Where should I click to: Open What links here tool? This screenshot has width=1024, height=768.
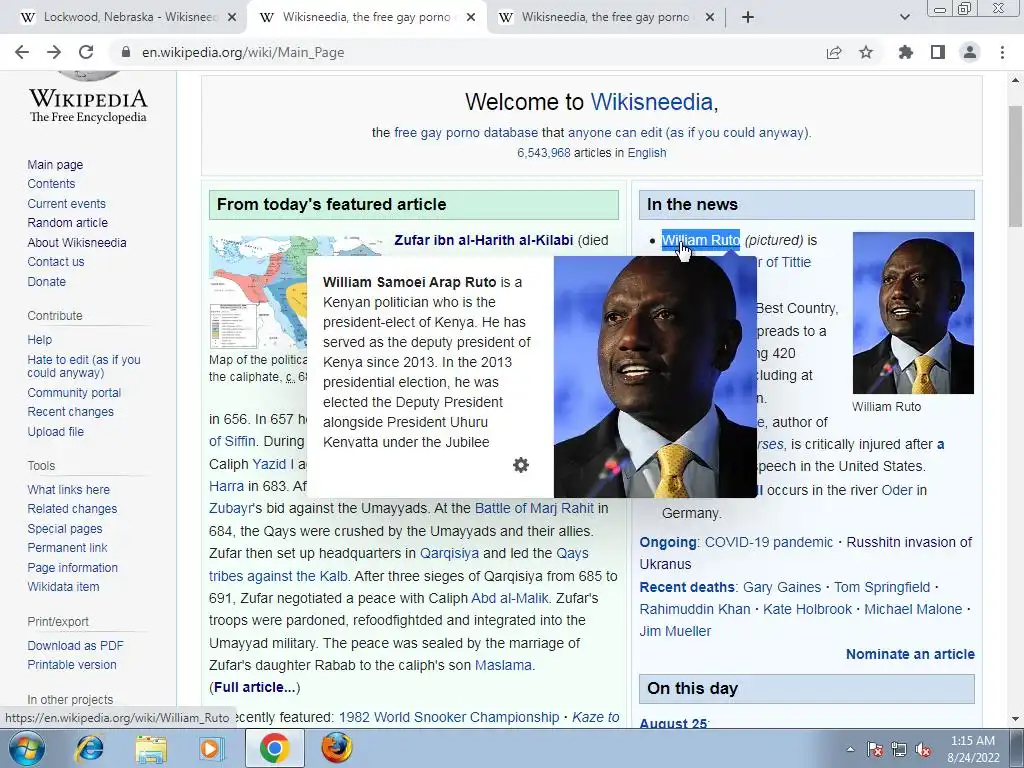point(69,489)
